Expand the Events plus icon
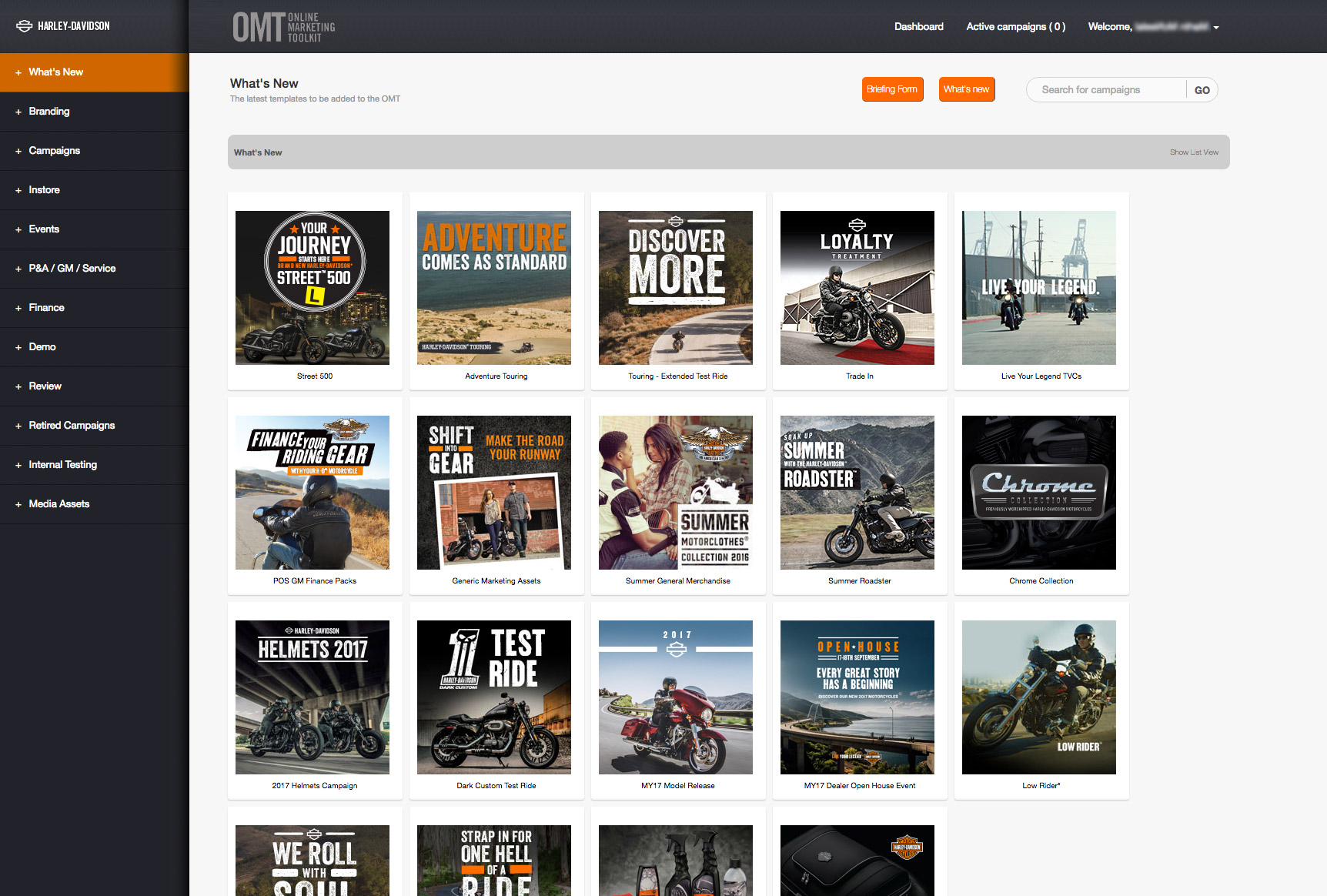 pyautogui.click(x=18, y=230)
